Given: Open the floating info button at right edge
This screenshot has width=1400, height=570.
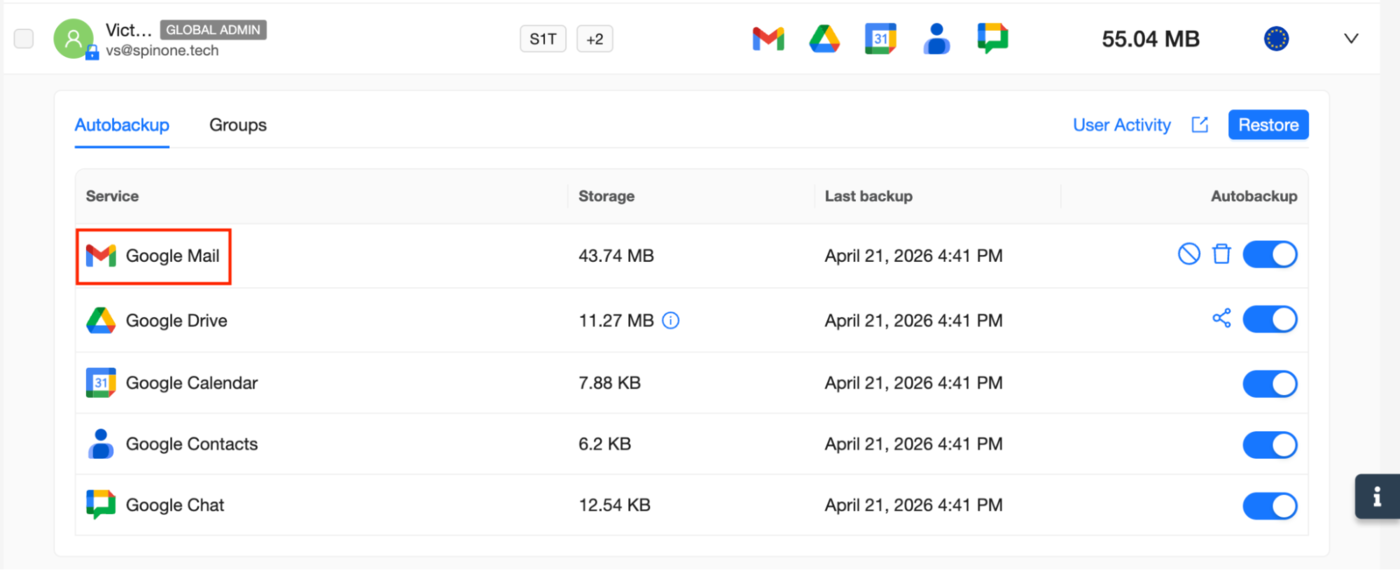Looking at the screenshot, I should (x=1377, y=496).
